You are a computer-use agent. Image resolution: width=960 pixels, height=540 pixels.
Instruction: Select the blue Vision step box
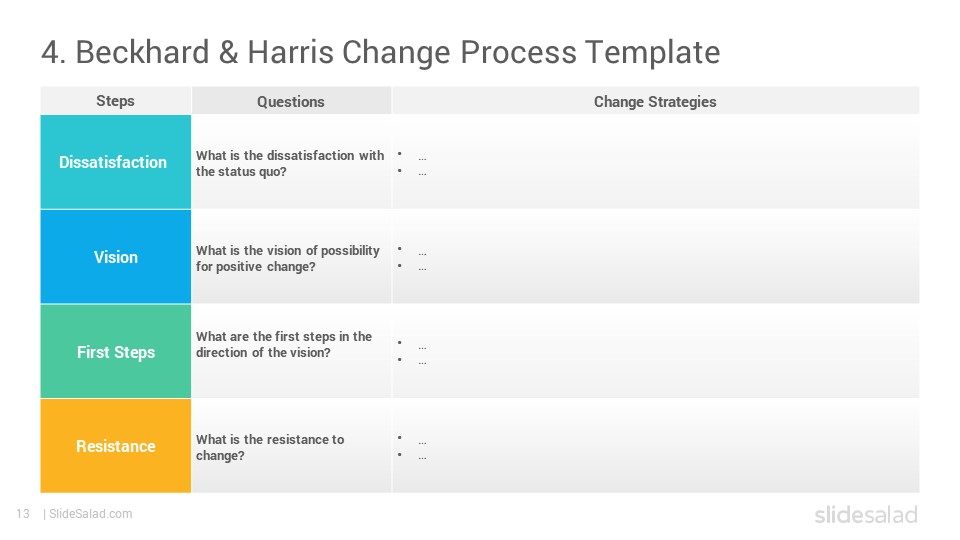[116, 257]
